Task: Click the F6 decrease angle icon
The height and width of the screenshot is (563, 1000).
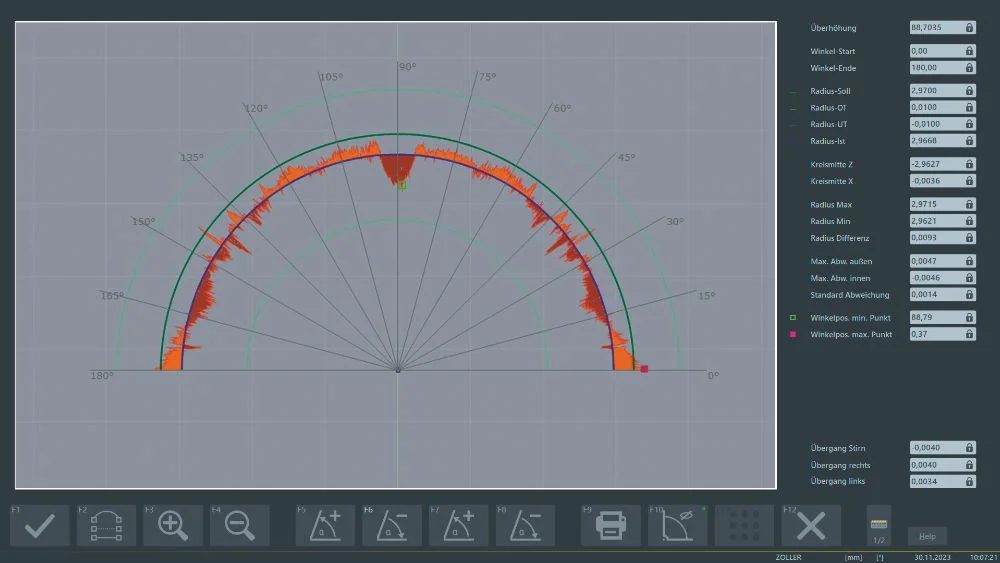Action: [x=392, y=525]
